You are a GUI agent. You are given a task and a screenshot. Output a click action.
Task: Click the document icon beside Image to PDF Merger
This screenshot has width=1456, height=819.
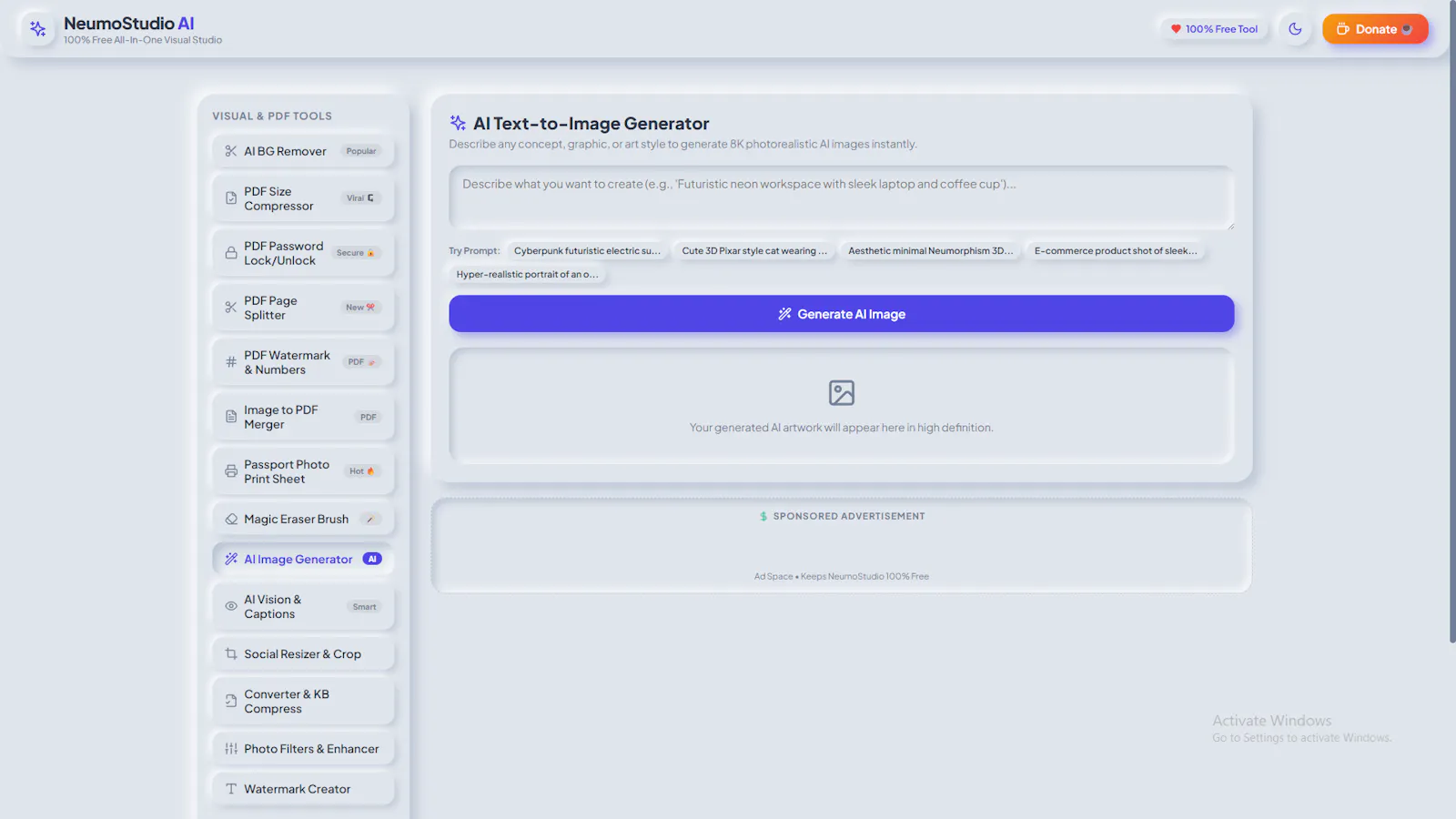pos(231,417)
